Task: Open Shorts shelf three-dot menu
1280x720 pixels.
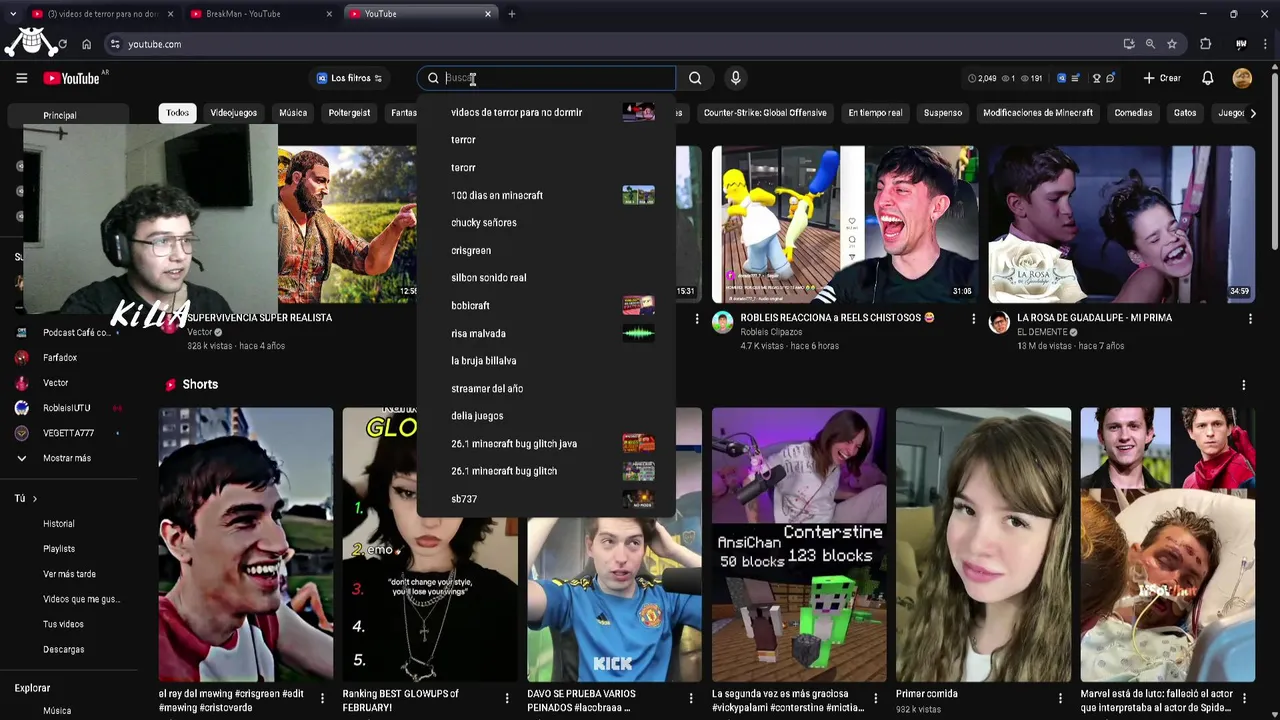Action: click(x=1243, y=385)
